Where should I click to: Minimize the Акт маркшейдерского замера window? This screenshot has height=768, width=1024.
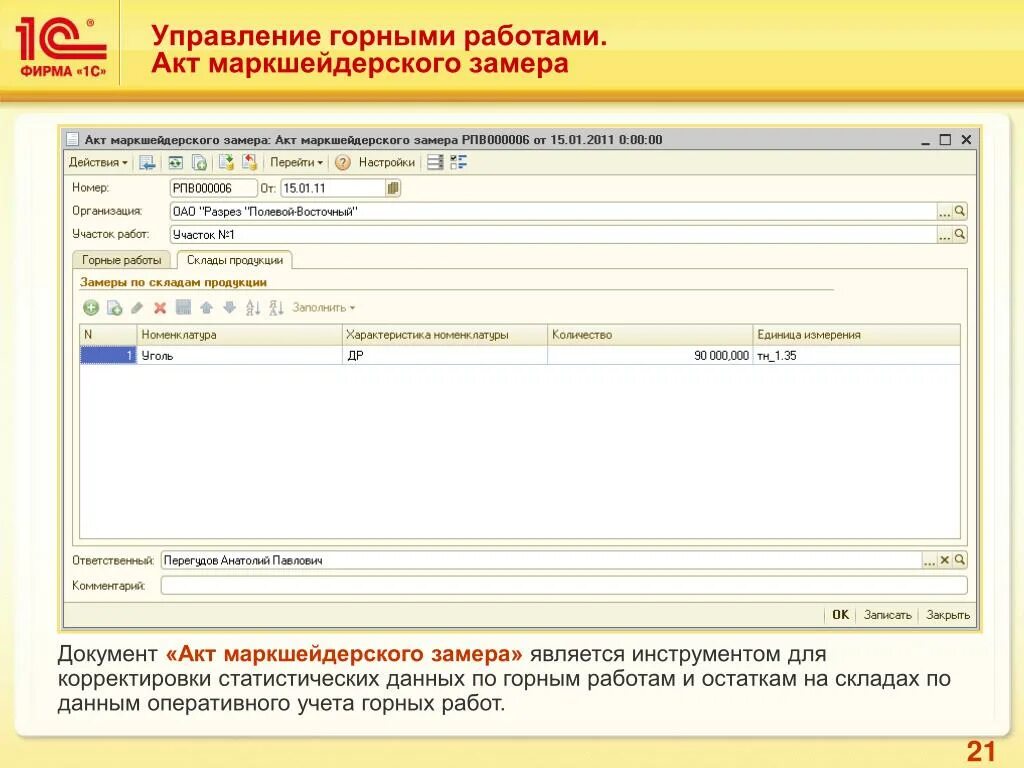pyautogui.click(x=925, y=140)
